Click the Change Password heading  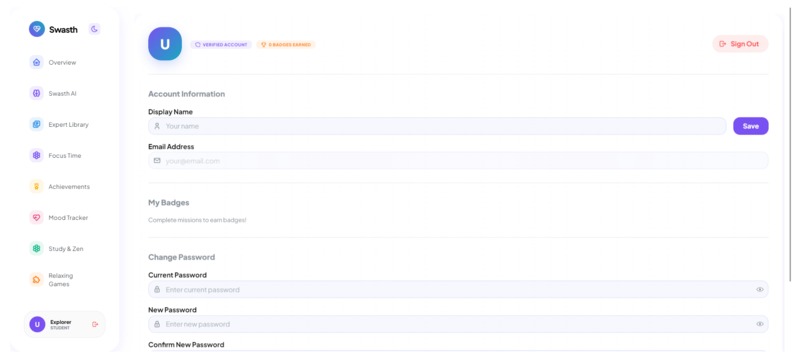tap(181, 257)
